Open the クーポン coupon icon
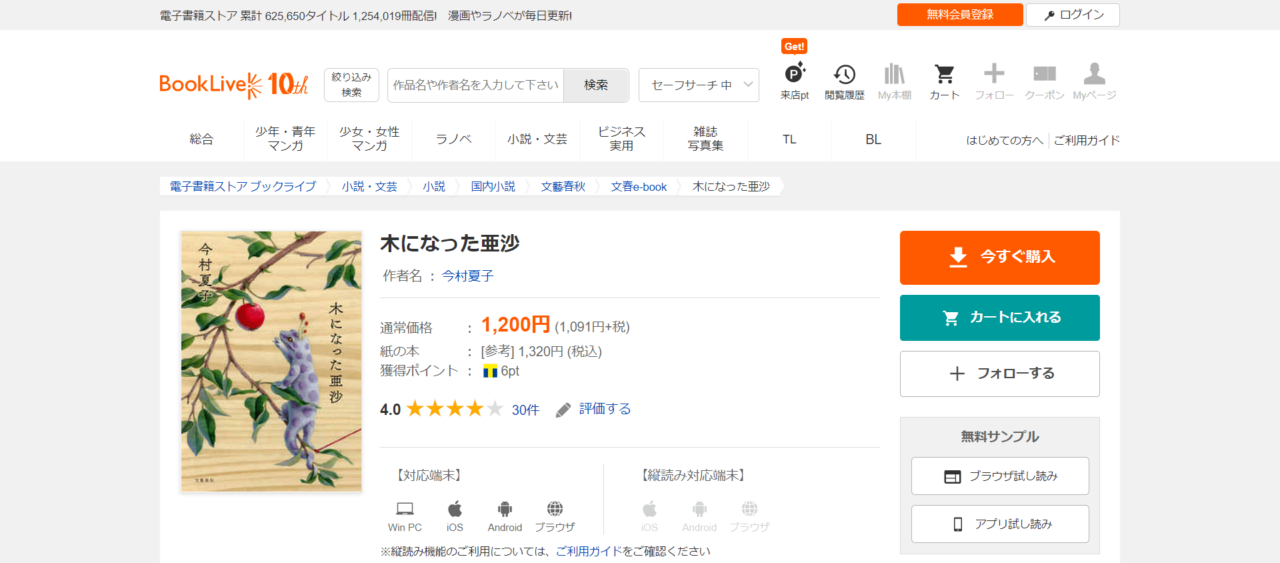The width and height of the screenshot is (1280, 563). coord(1044,75)
